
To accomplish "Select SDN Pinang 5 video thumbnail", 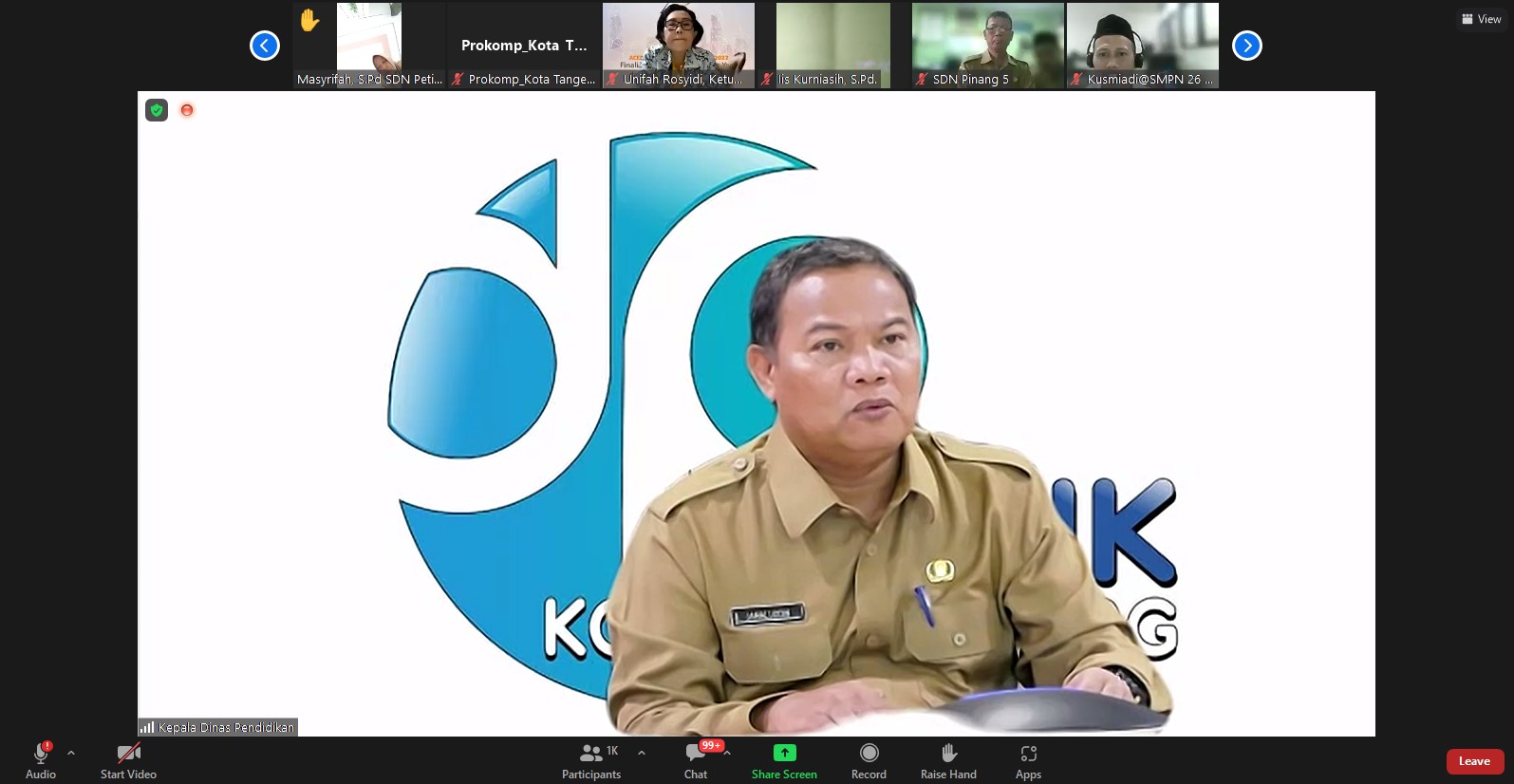I will click(987, 46).
